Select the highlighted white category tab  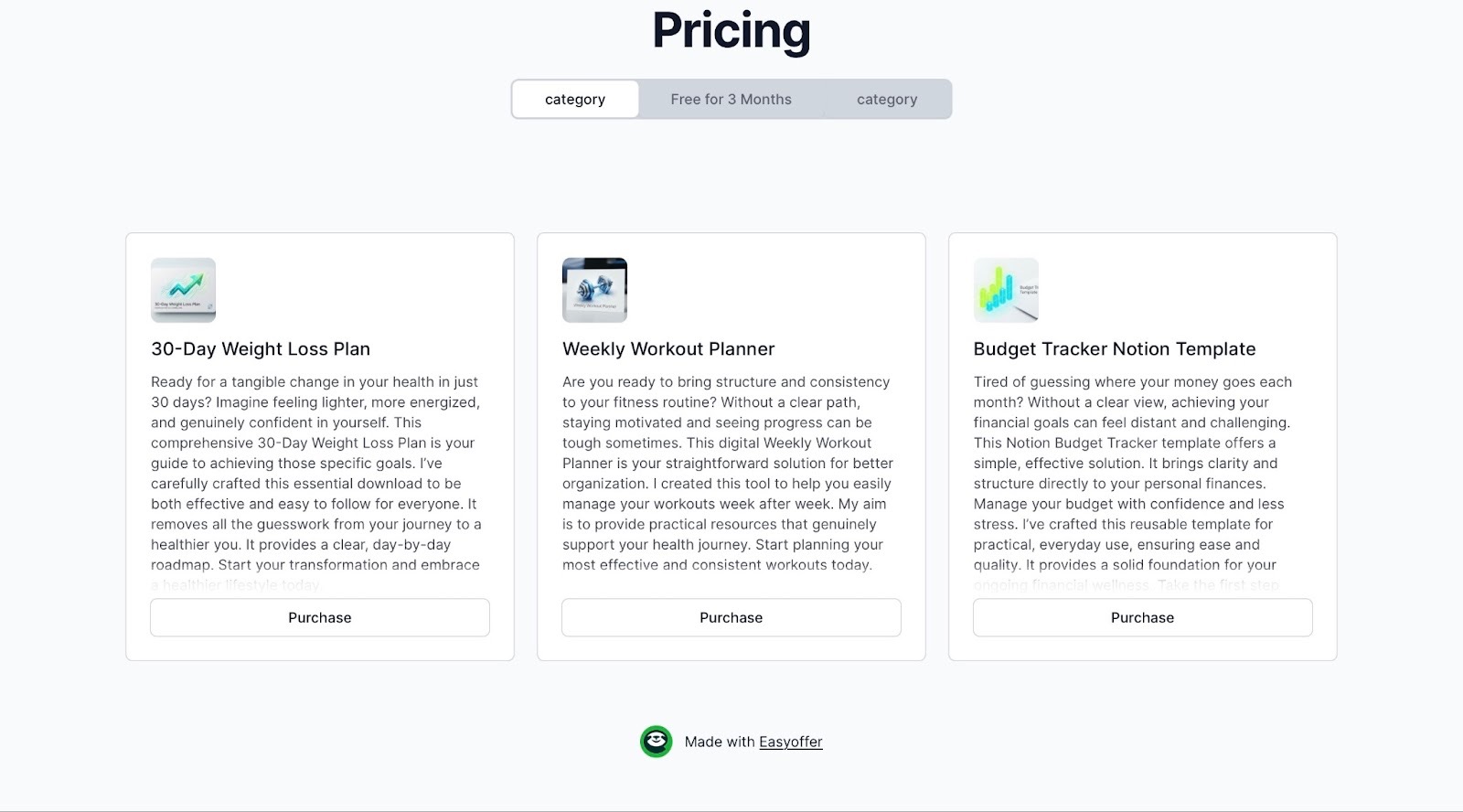click(x=575, y=99)
